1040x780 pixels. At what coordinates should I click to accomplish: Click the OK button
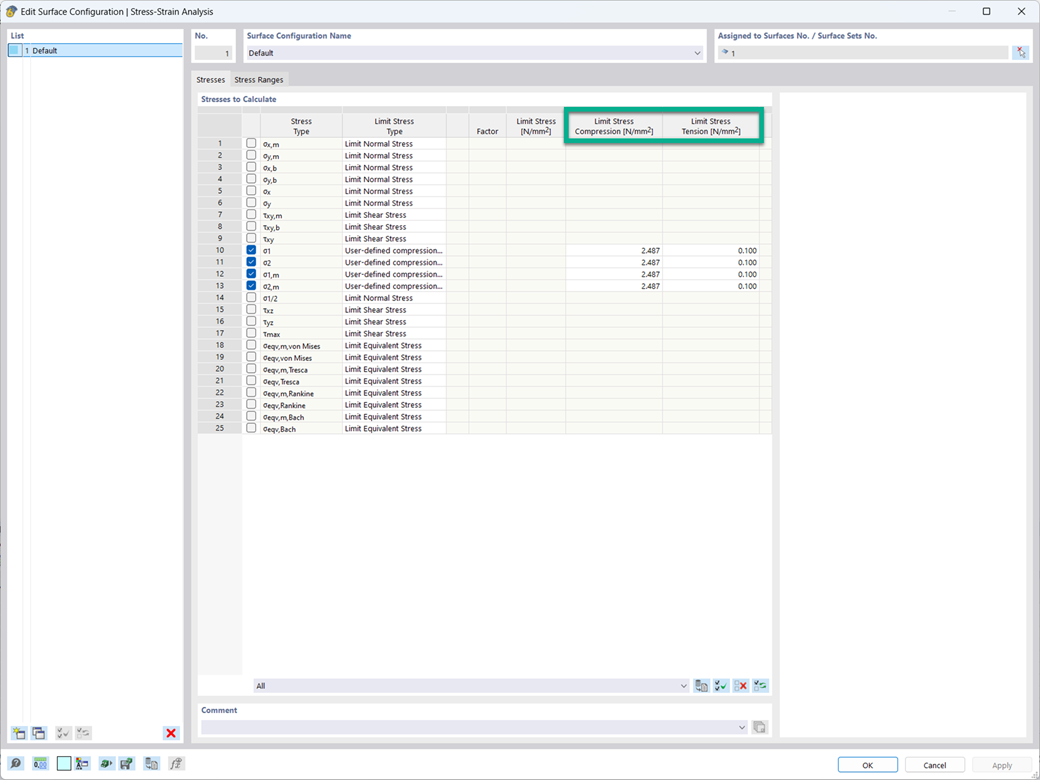868,765
